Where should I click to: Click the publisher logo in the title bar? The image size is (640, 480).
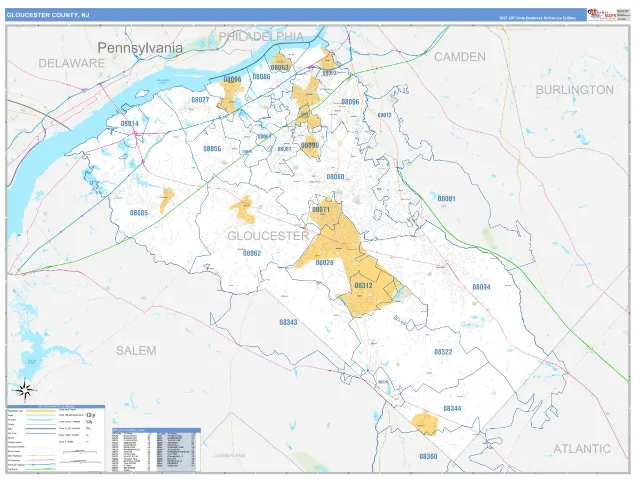tap(602, 15)
